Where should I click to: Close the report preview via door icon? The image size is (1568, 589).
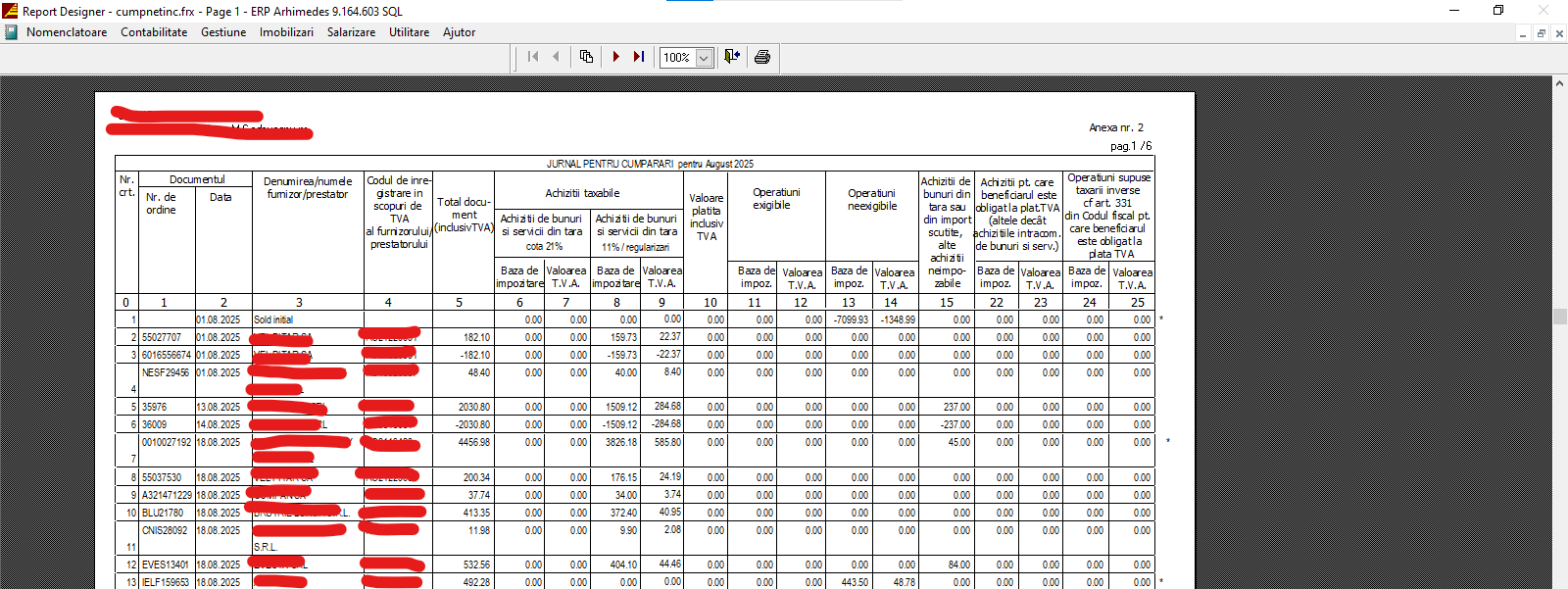[732, 57]
